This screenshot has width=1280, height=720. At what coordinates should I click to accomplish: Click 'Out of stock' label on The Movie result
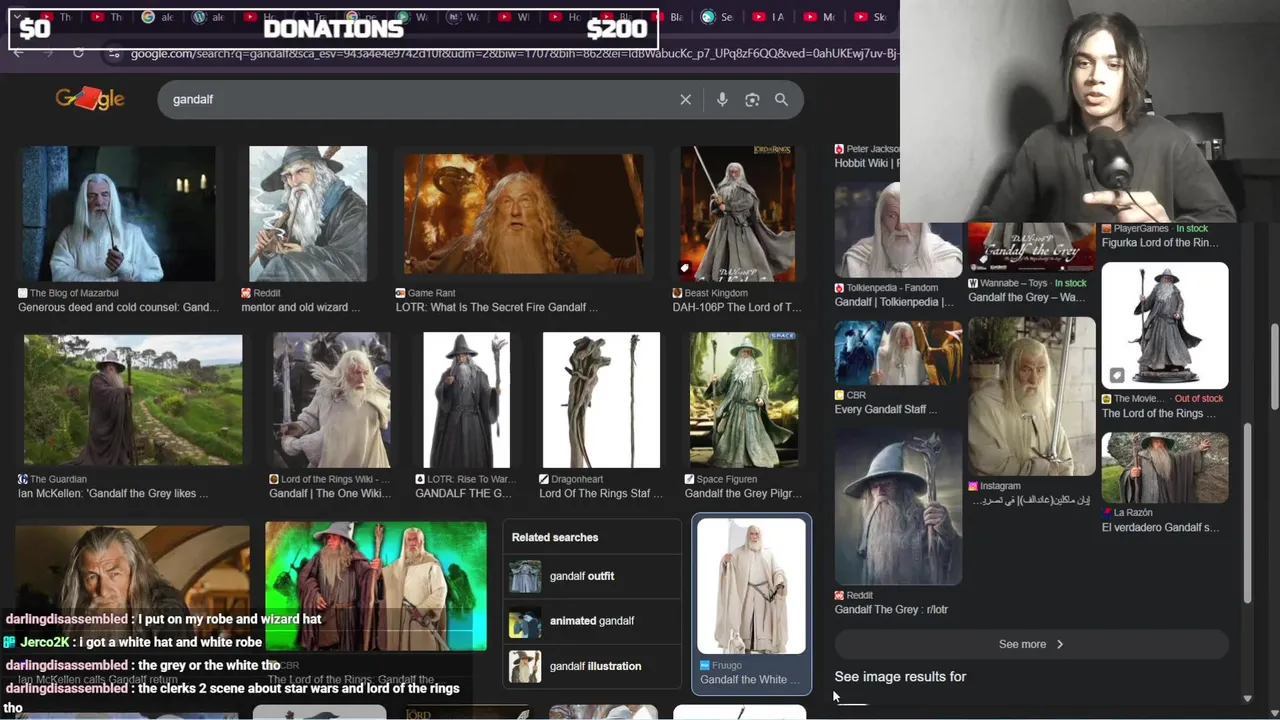[x=1198, y=399]
